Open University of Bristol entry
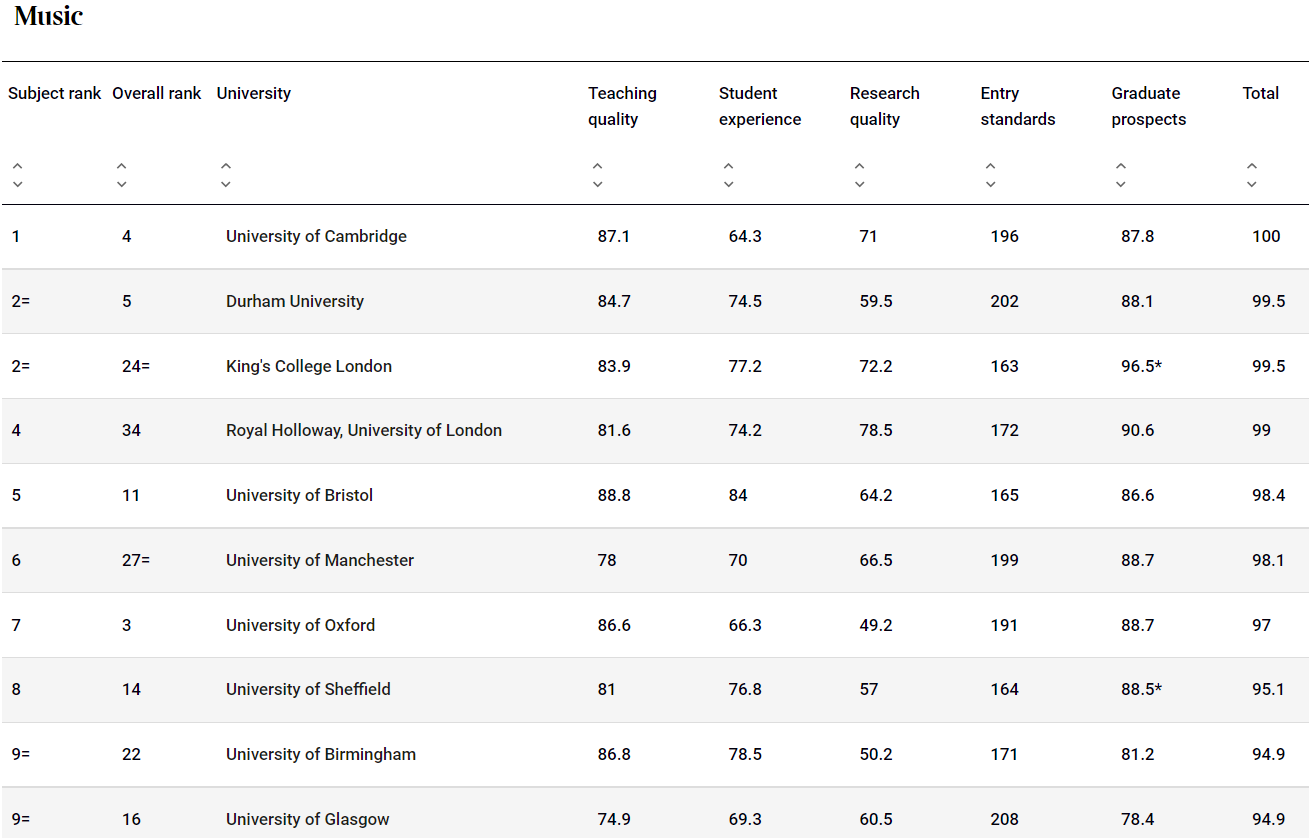This screenshot has height=838, width=1309. click(x=299, y=495)
